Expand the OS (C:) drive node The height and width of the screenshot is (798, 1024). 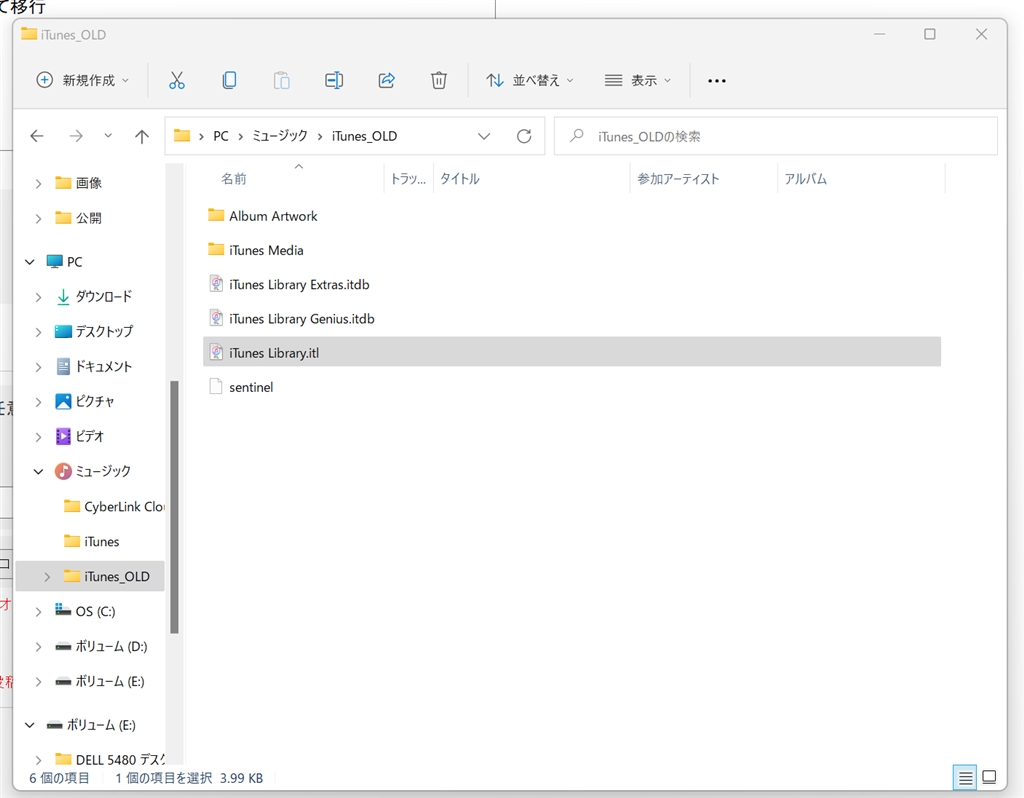39,611
